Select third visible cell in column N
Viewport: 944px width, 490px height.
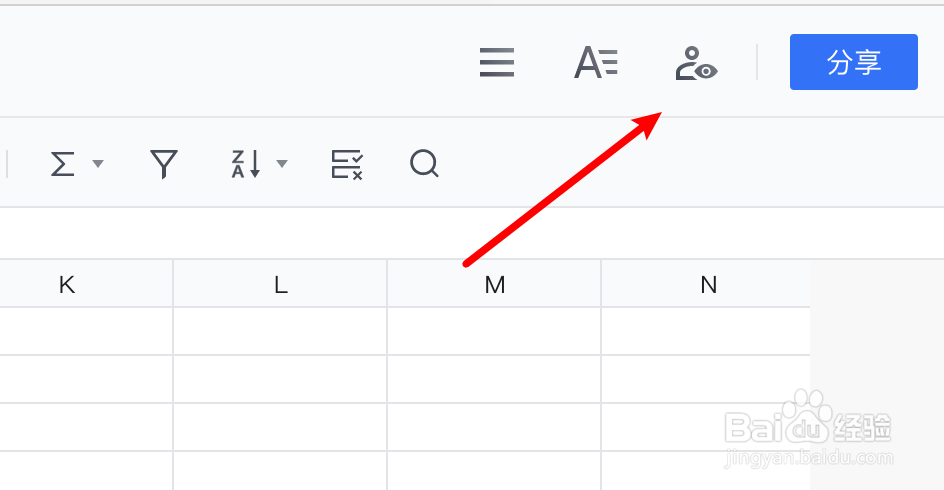[708, 427]
